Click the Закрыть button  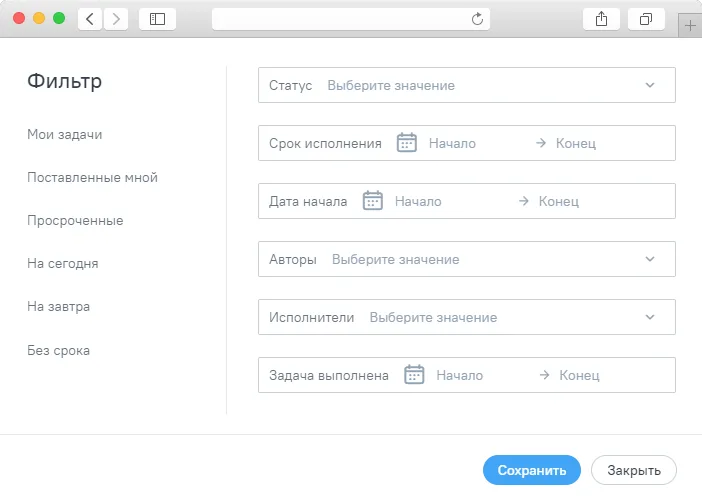pyautogui.click(x=634, y=470)
